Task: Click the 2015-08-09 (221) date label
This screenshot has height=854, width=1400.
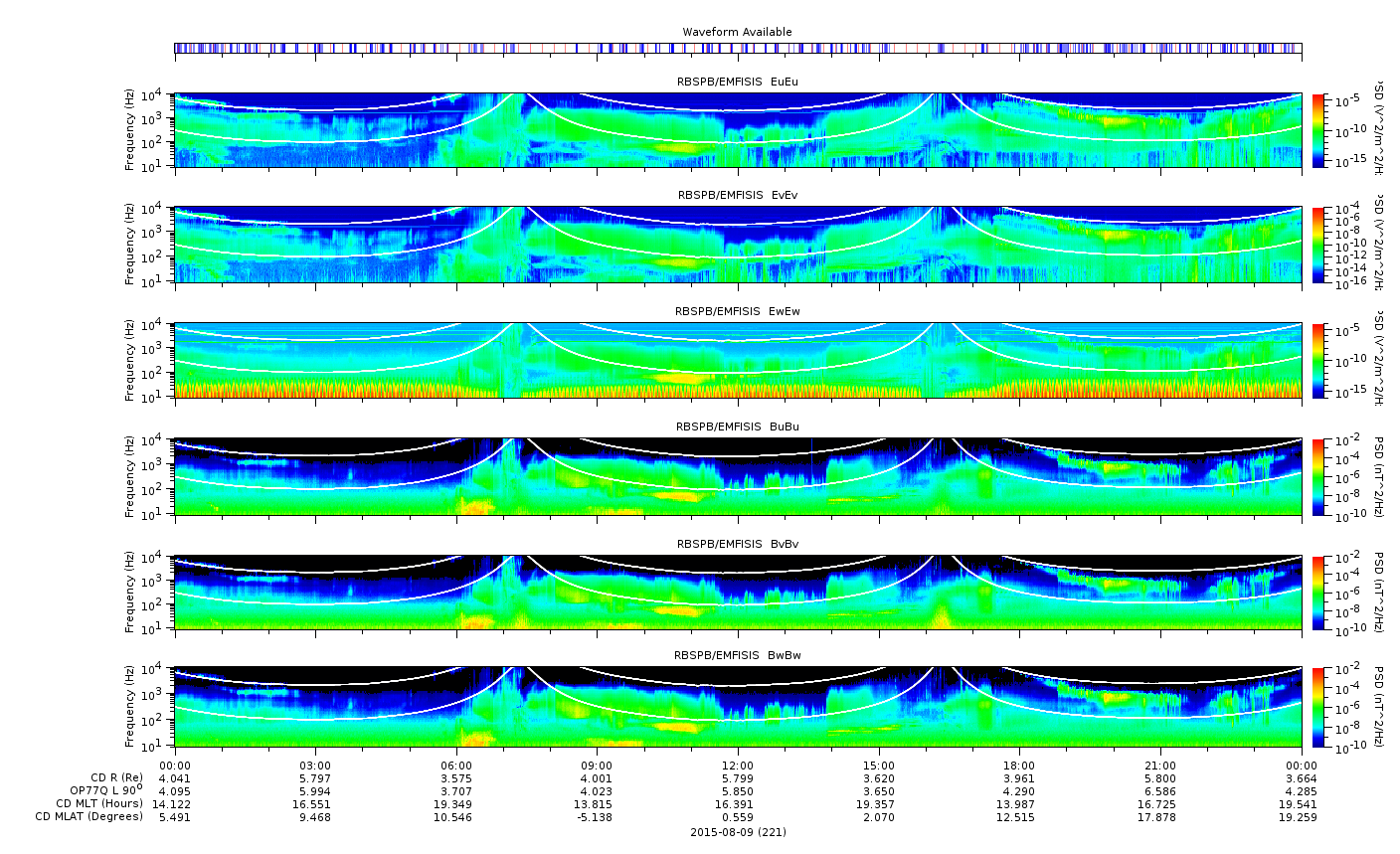Action: pos(738,832)
